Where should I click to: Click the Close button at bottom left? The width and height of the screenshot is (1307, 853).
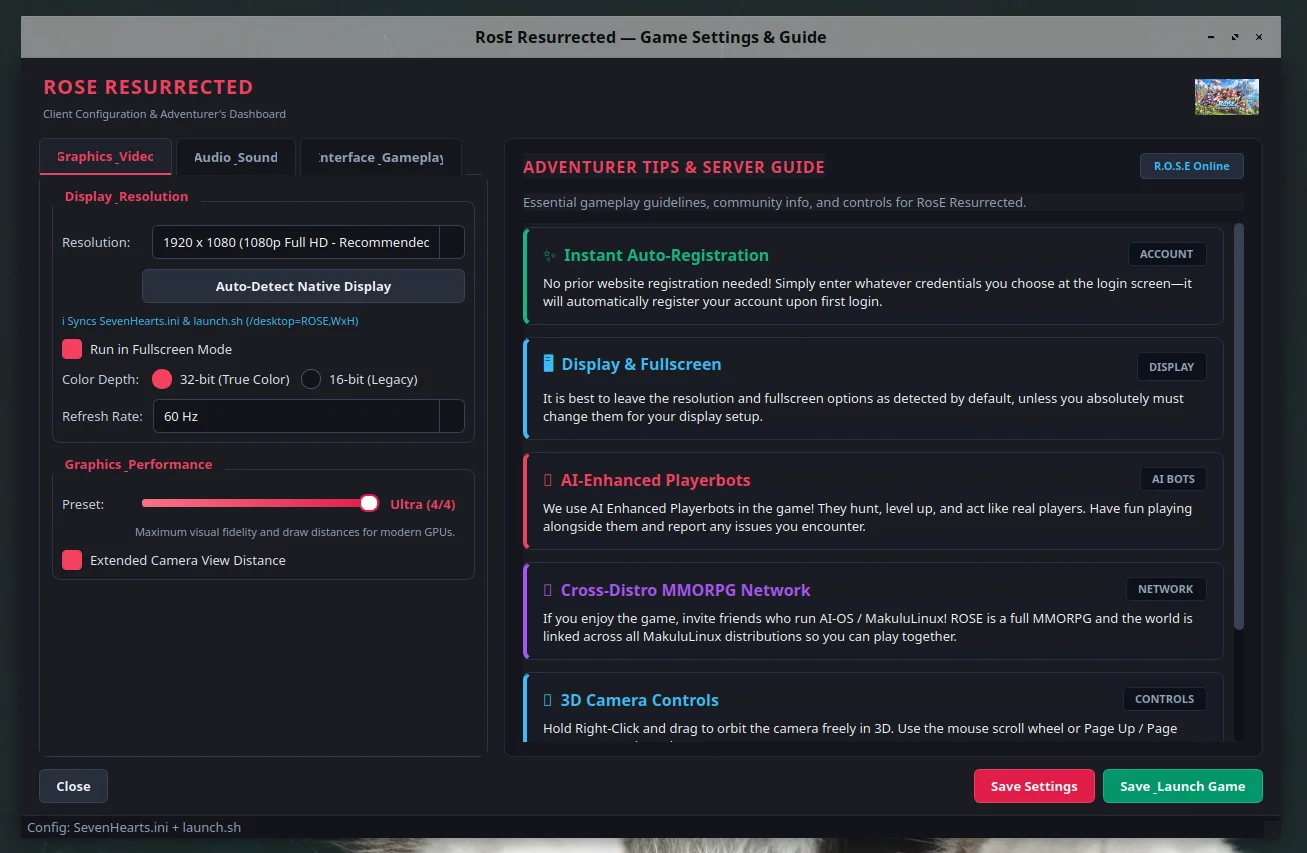point(73,786)
